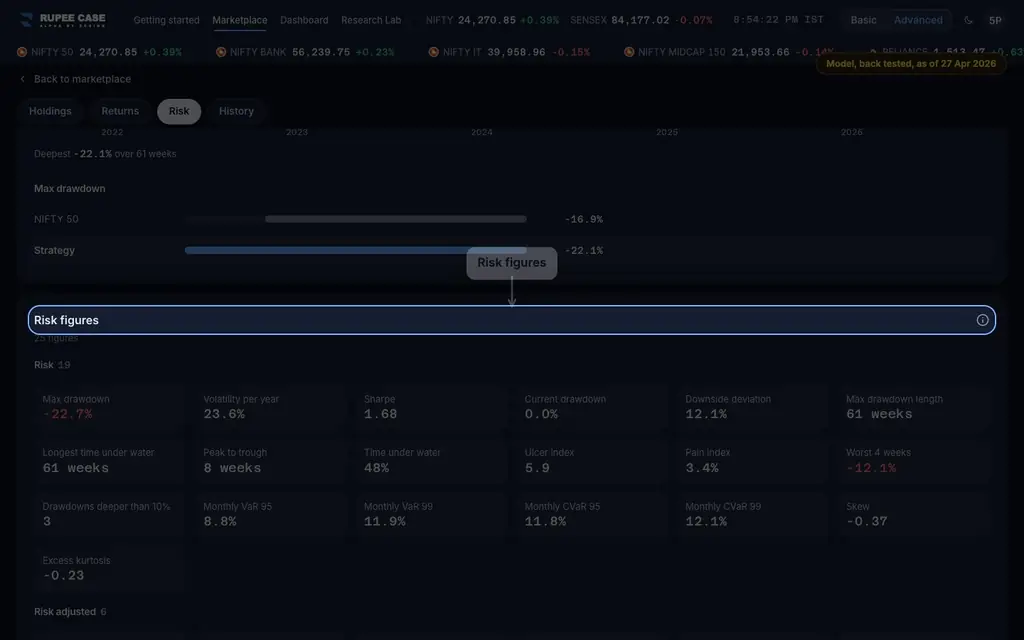Switch to the Returns tab
The width and height of the screenshot is (1024, 640).
point(120,111)
